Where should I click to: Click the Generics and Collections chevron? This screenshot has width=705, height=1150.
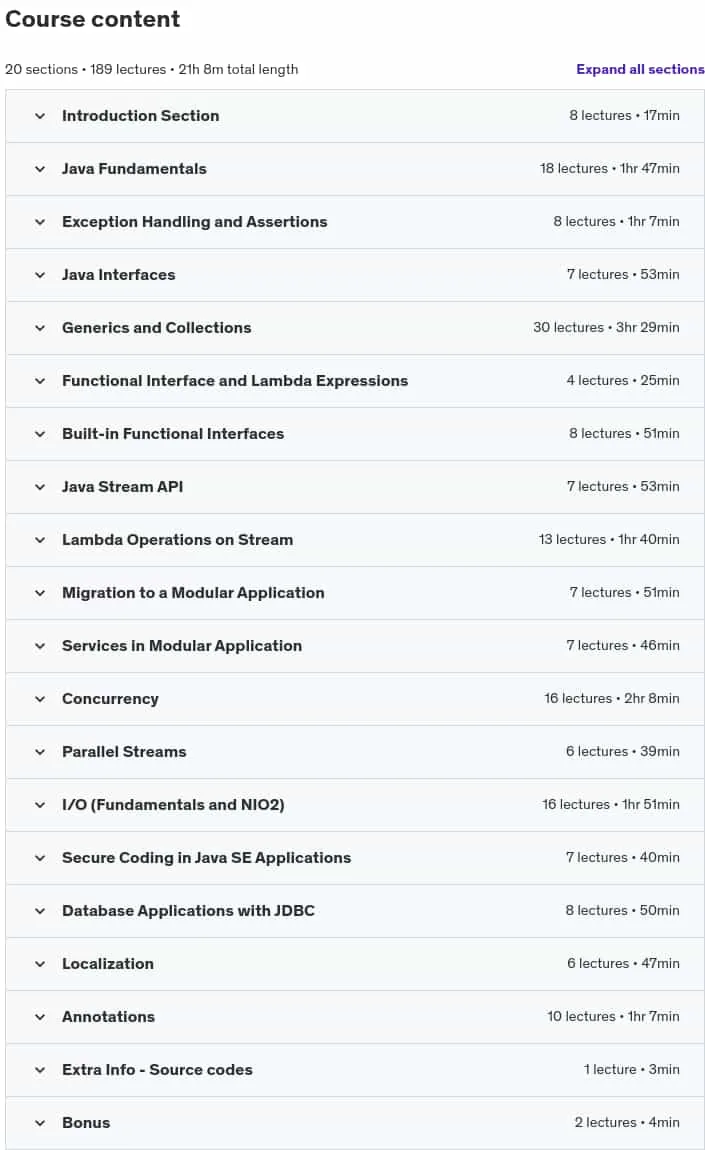click(x=40, y=328)
